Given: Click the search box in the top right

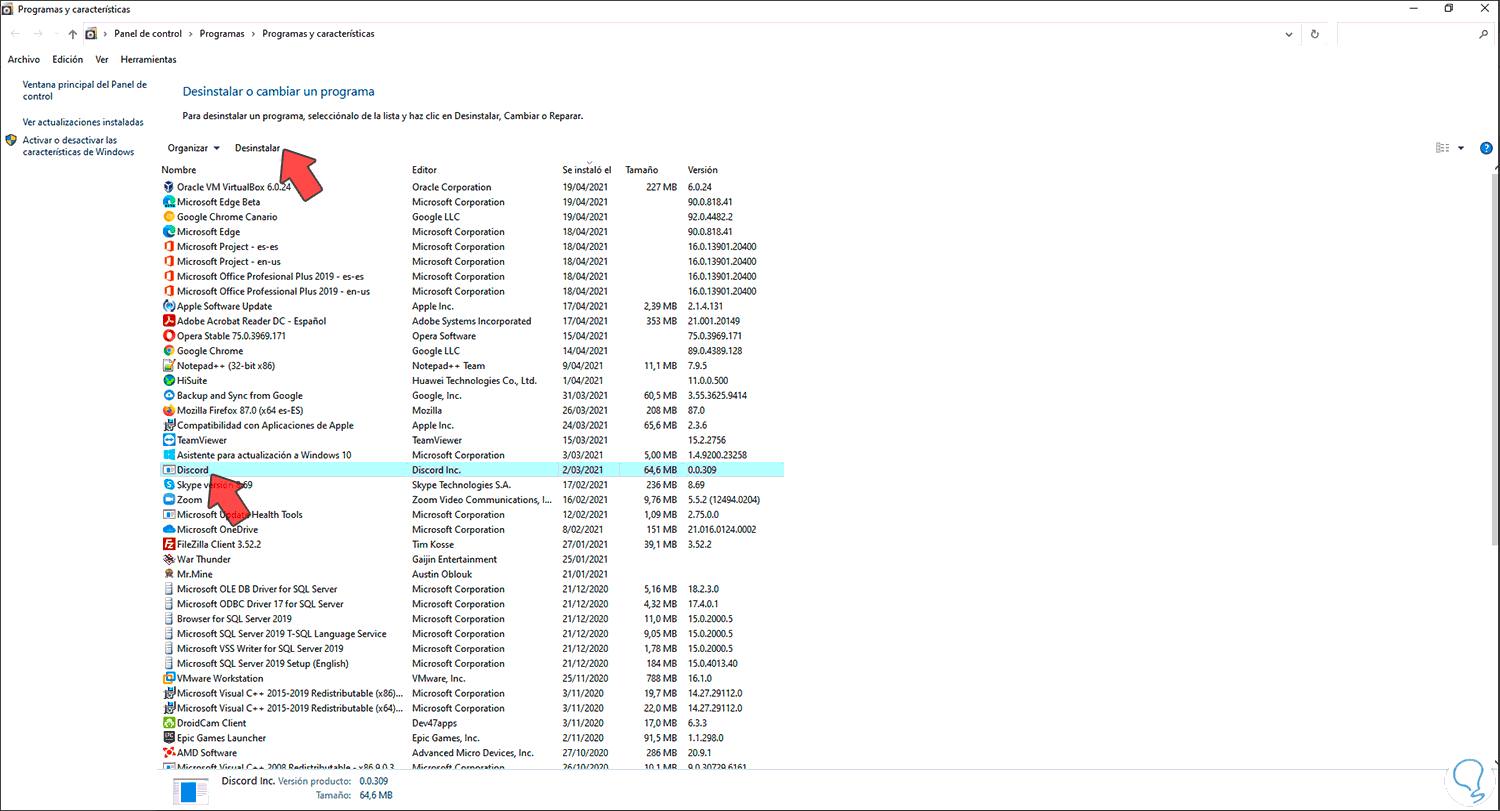Looking at the screenshot, I should pos(1415,34).
